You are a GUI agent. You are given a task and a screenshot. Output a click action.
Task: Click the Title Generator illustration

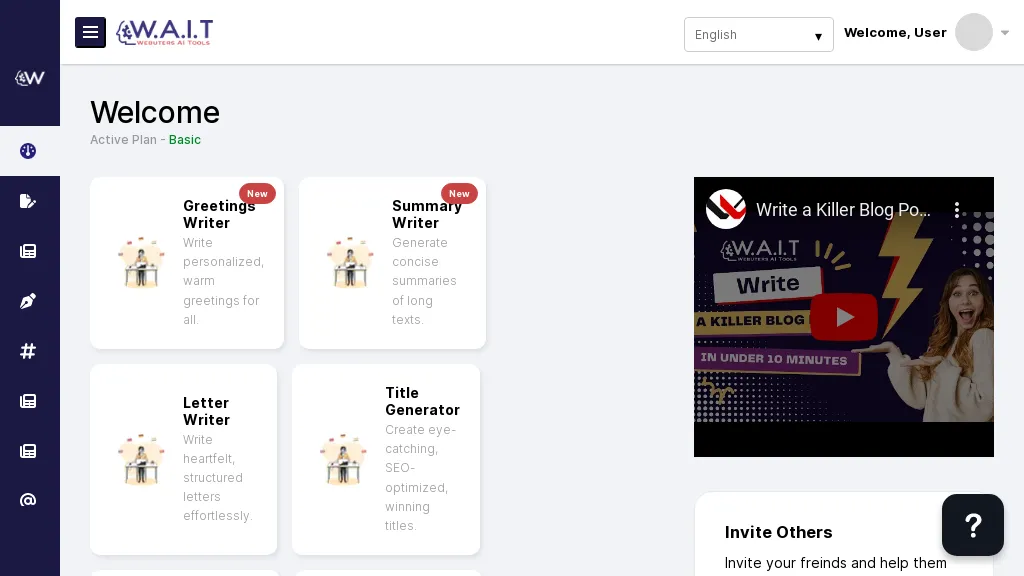point(343,460)
